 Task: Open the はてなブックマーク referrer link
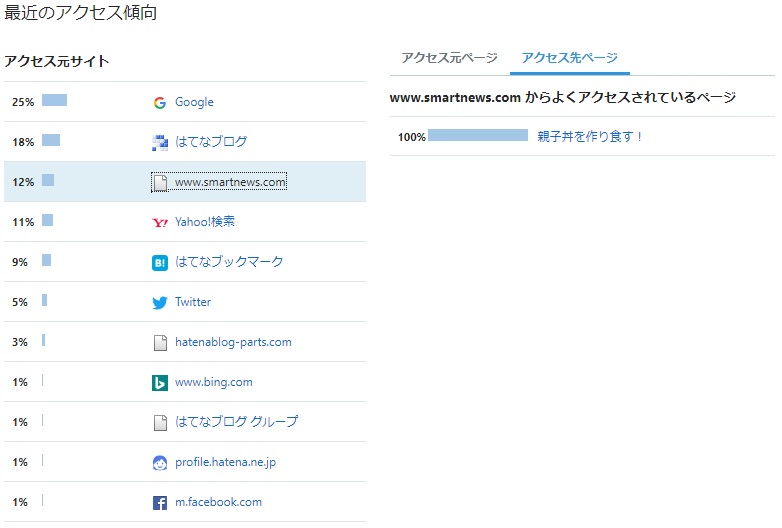229,261
